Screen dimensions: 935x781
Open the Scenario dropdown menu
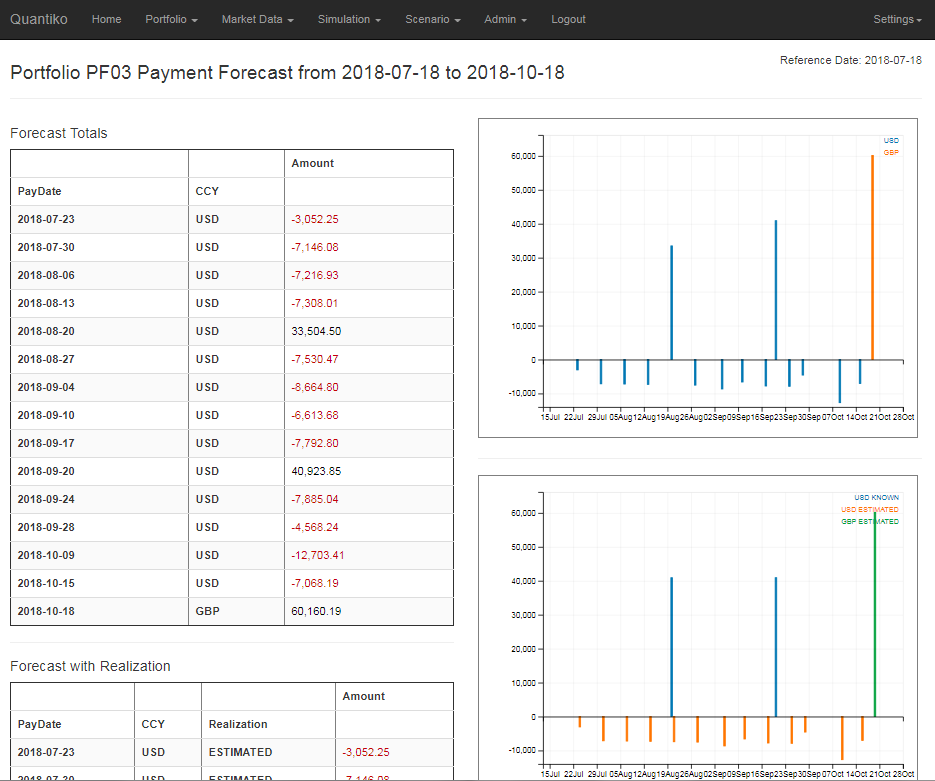[433, 19]
